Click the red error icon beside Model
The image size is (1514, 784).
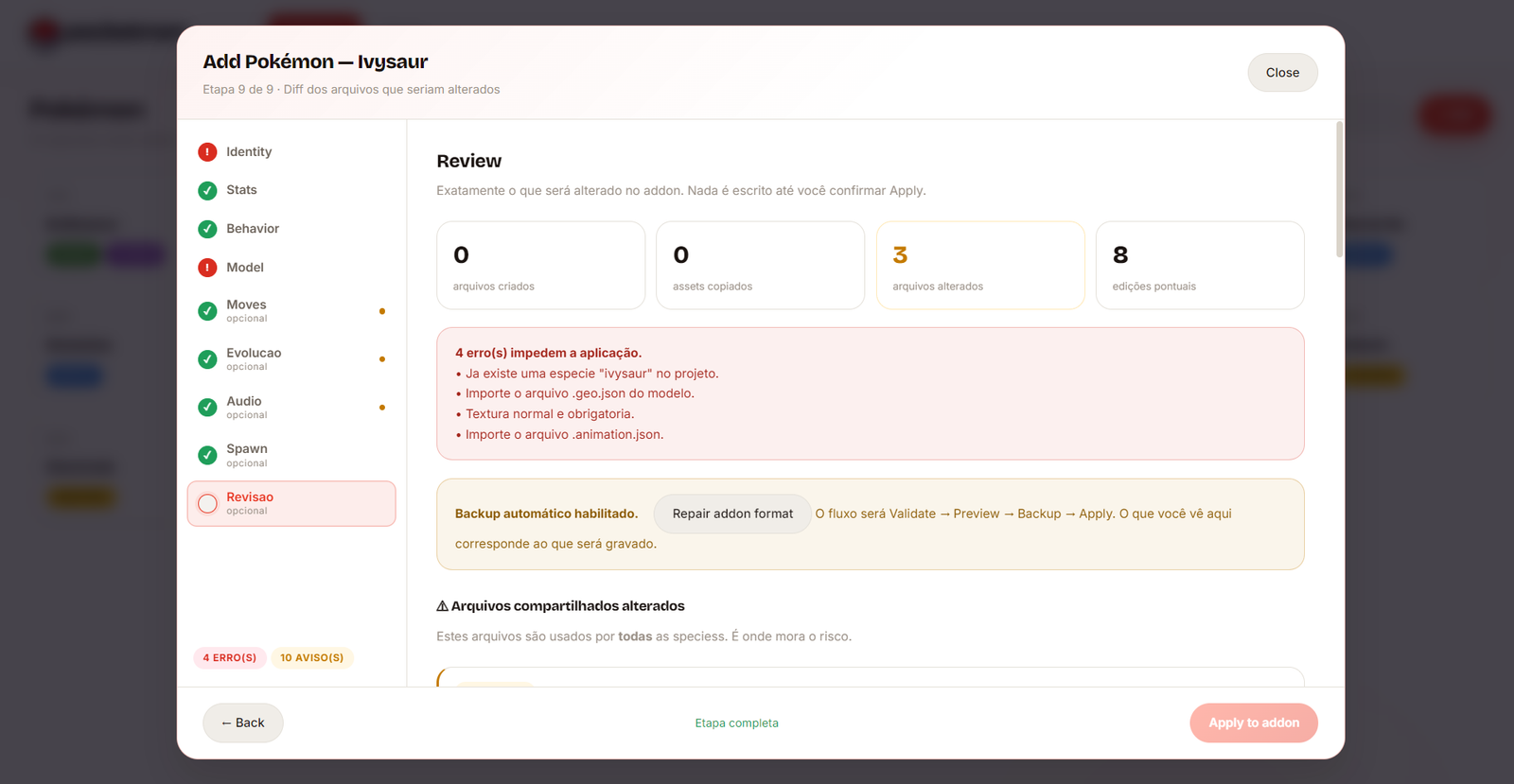tap(207, 268)
